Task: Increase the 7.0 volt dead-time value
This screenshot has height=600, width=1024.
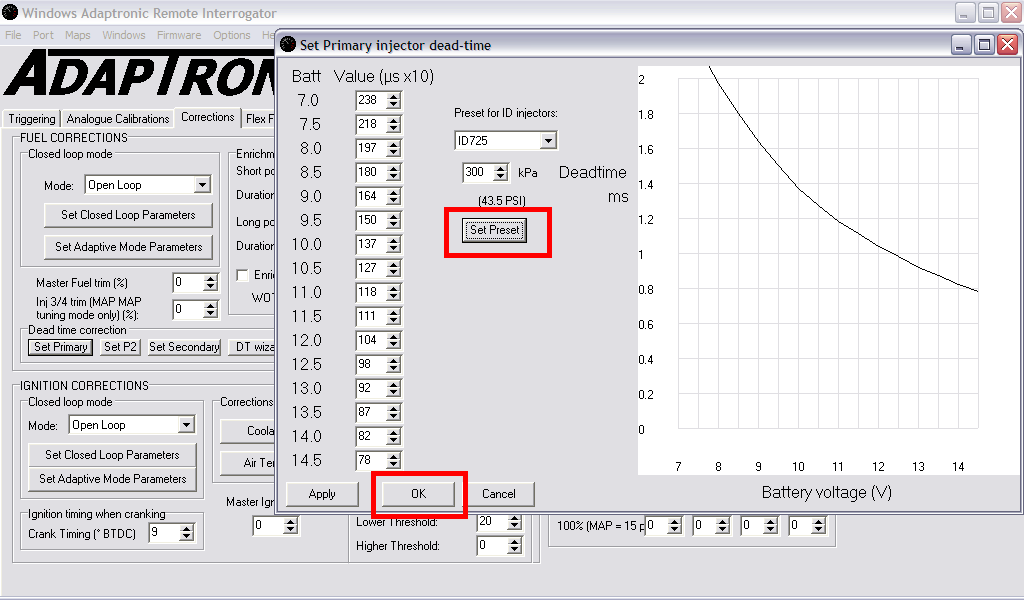Action: click(394, 96)
